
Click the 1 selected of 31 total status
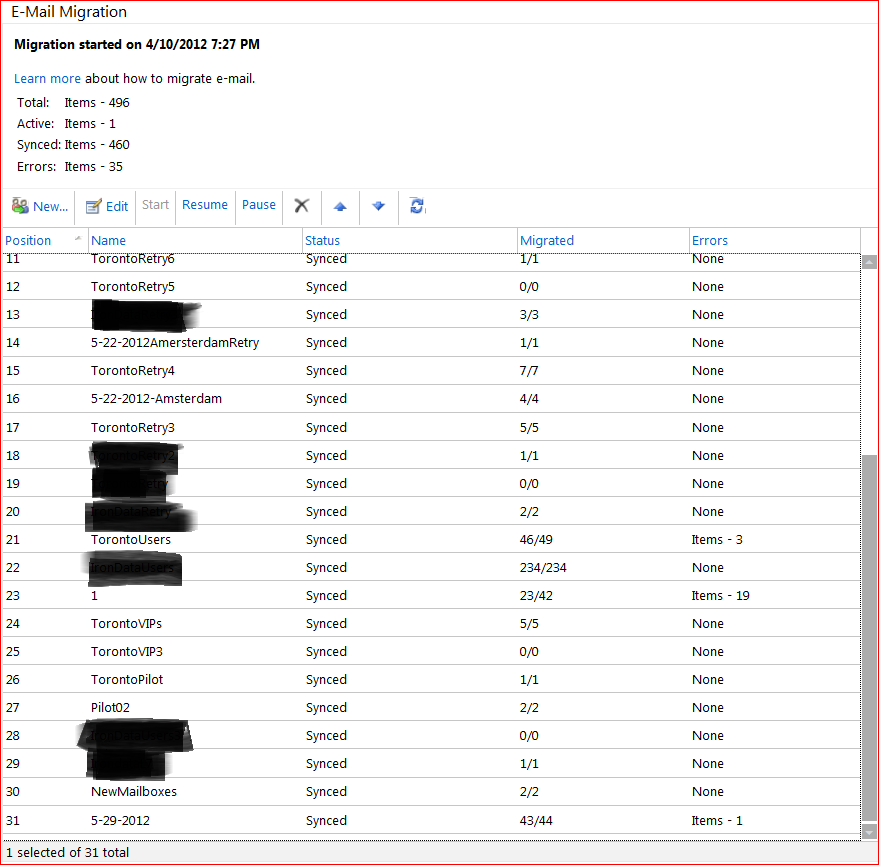(x=67, y=853)
